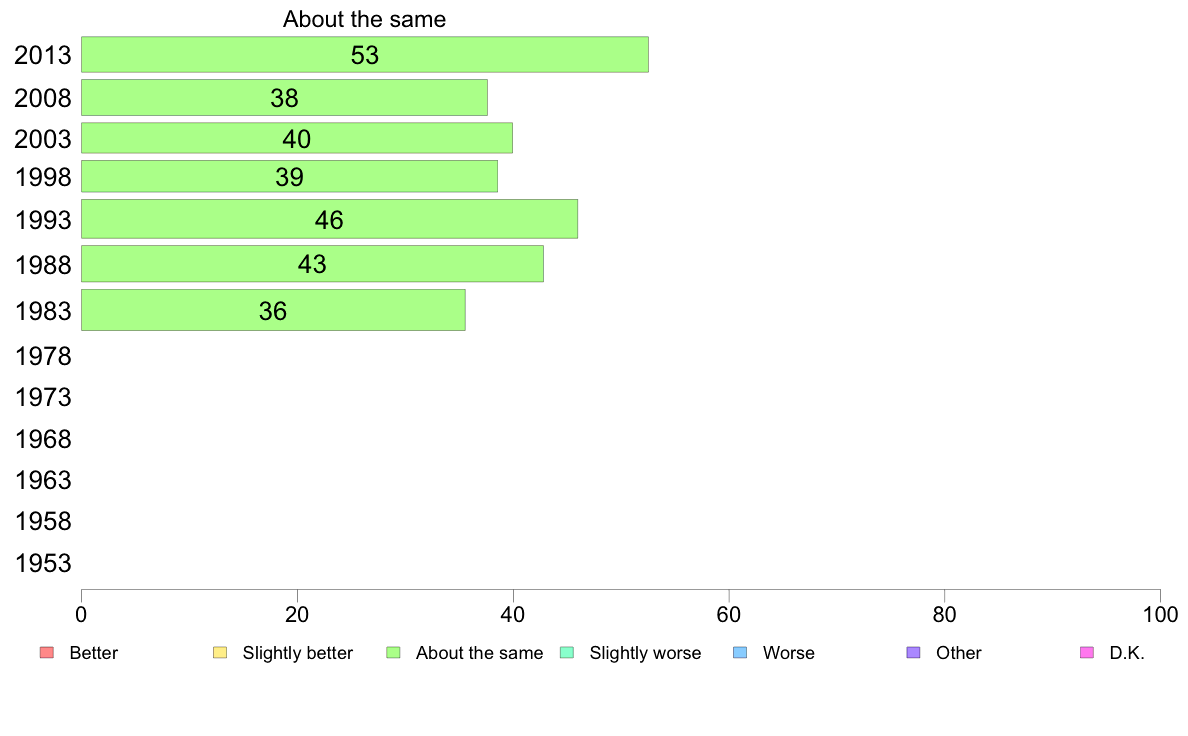The image size is (1188, 736).
Task: Click the Slightly worse legend label
Action: 646,653
